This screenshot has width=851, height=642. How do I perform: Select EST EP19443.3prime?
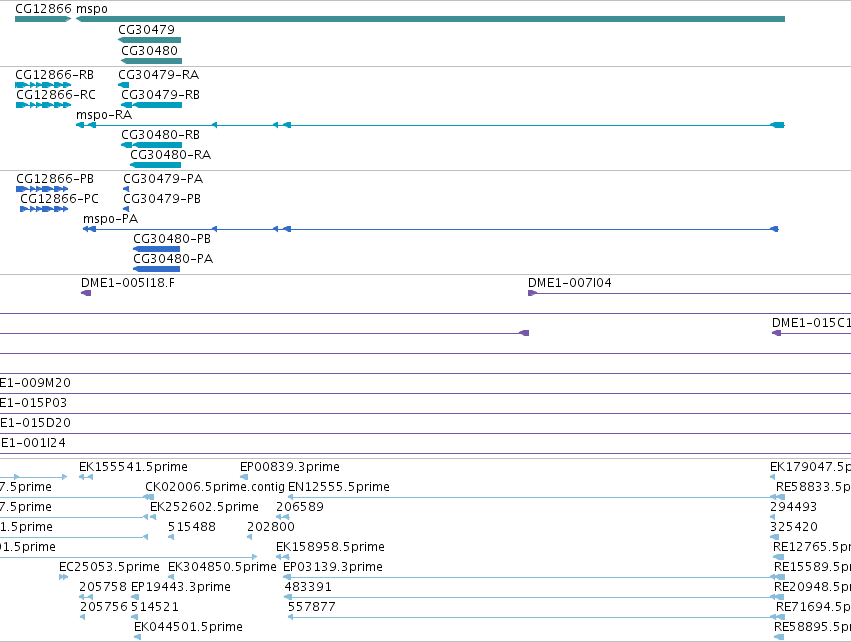coord(135,597)
